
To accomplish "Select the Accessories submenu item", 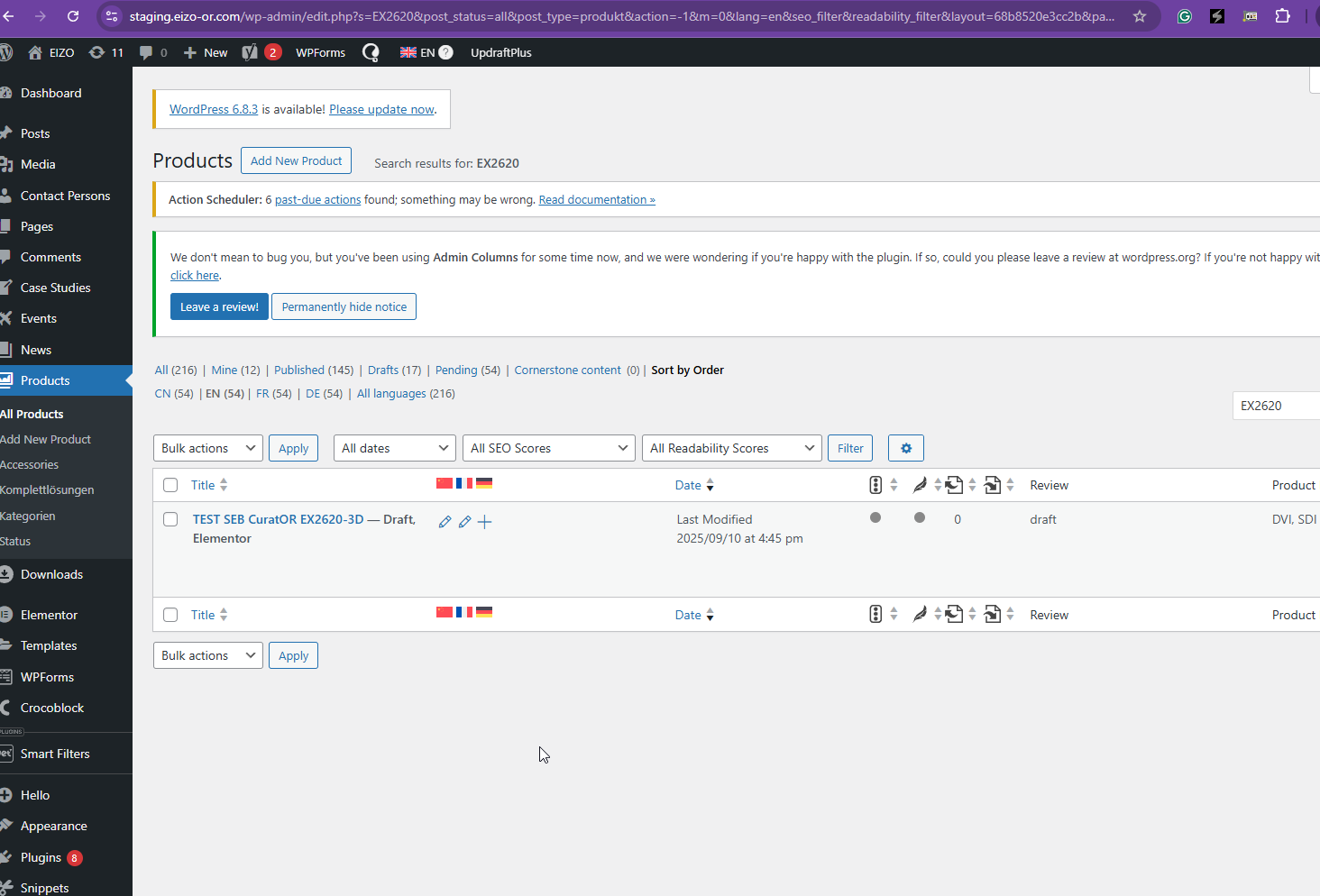I will [x=30, y=464].
